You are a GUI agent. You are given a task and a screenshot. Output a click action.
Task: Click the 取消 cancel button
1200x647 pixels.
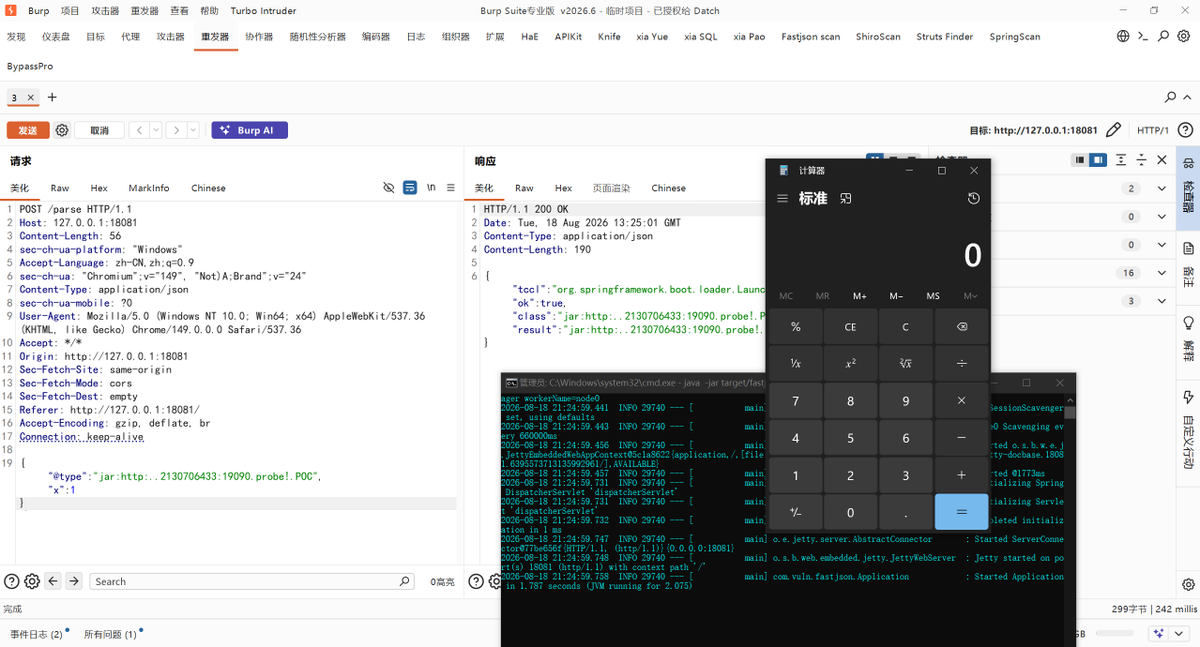click(x=99, y=130)
